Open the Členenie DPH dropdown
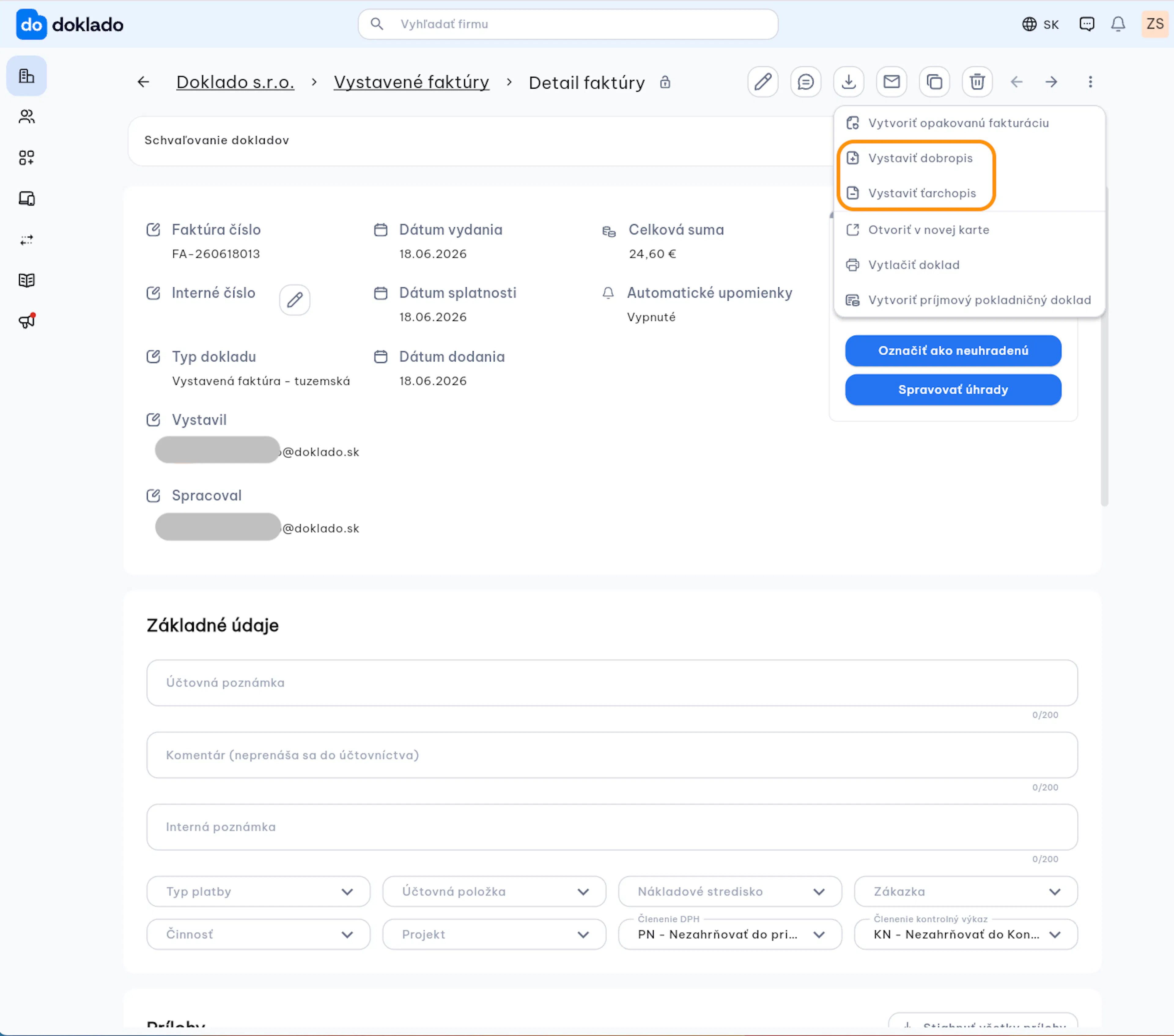 730,934
